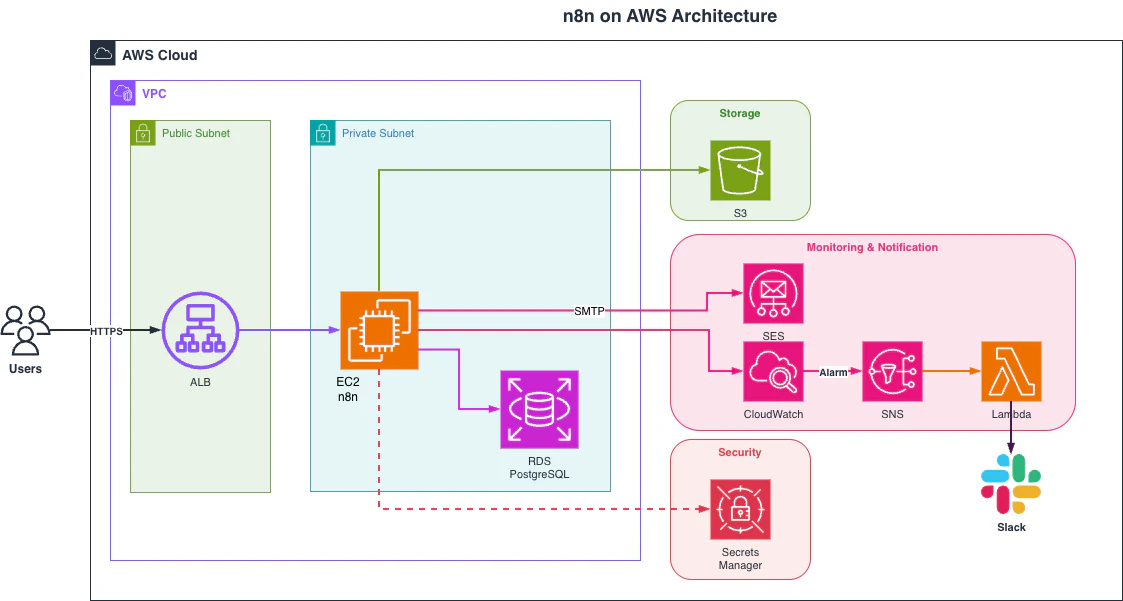Select the Security group heading
The width and height of the screenshot is (1123, 601).
coord(740,452)
